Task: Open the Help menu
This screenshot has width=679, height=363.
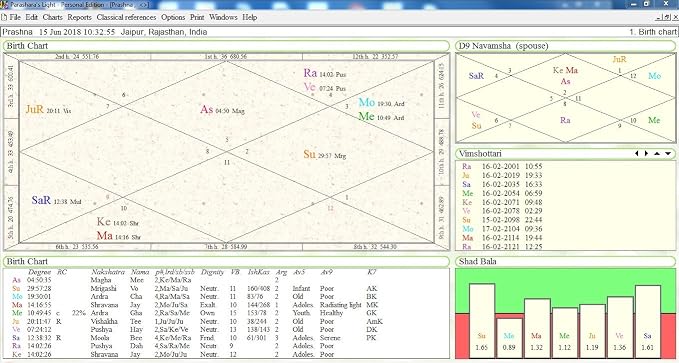Action: pos(249,17)
